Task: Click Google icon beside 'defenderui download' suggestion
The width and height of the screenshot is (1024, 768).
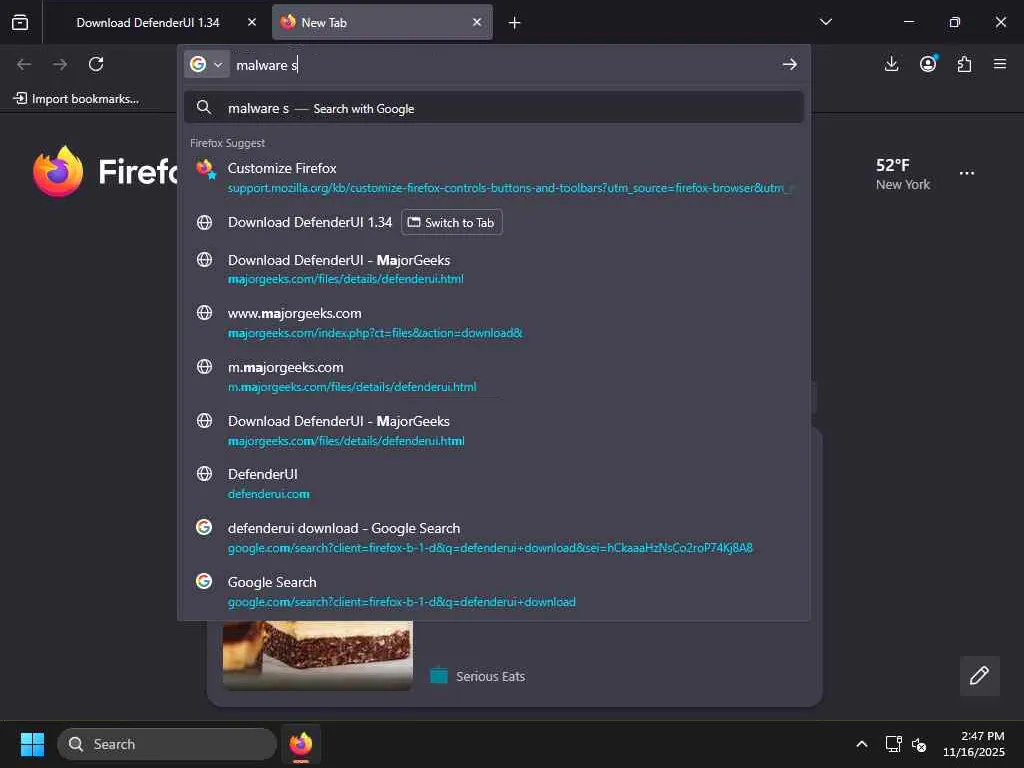Action: (x=204, y=527)
